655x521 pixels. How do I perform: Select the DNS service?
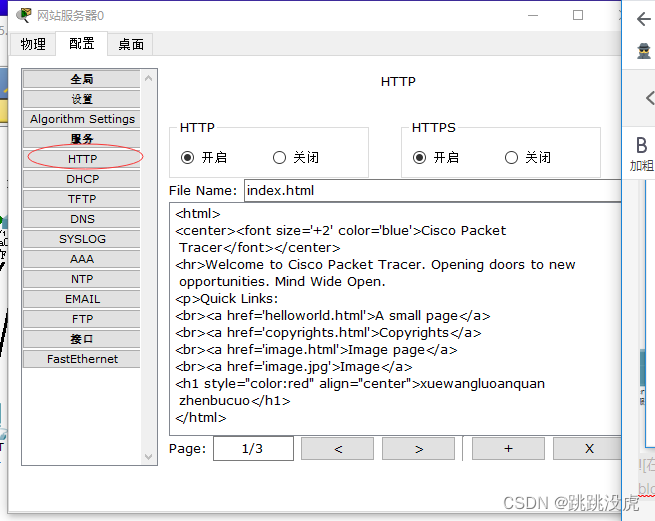82,219
